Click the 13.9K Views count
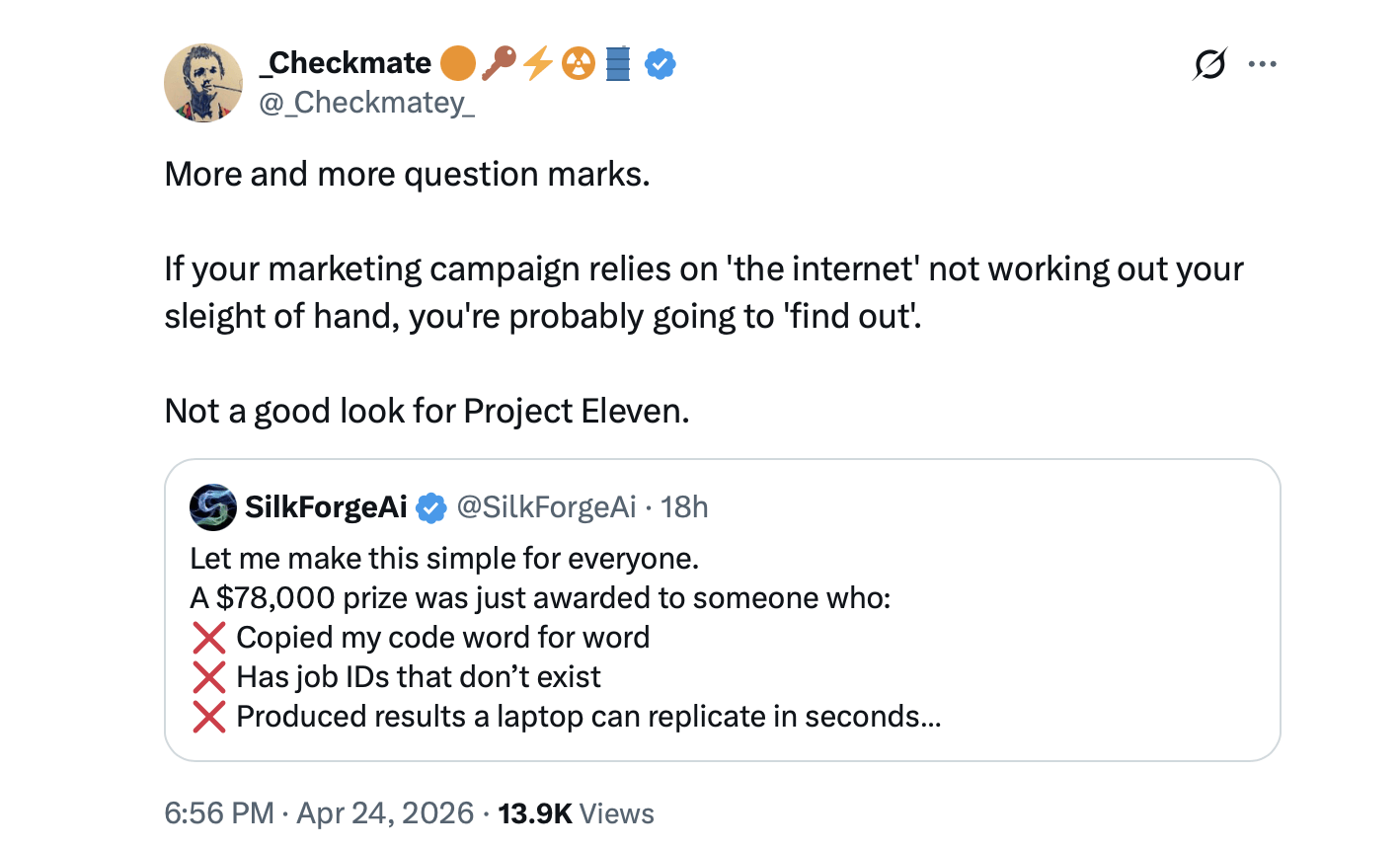Viewport: 1400px width, 849px height. pos(576,813)
